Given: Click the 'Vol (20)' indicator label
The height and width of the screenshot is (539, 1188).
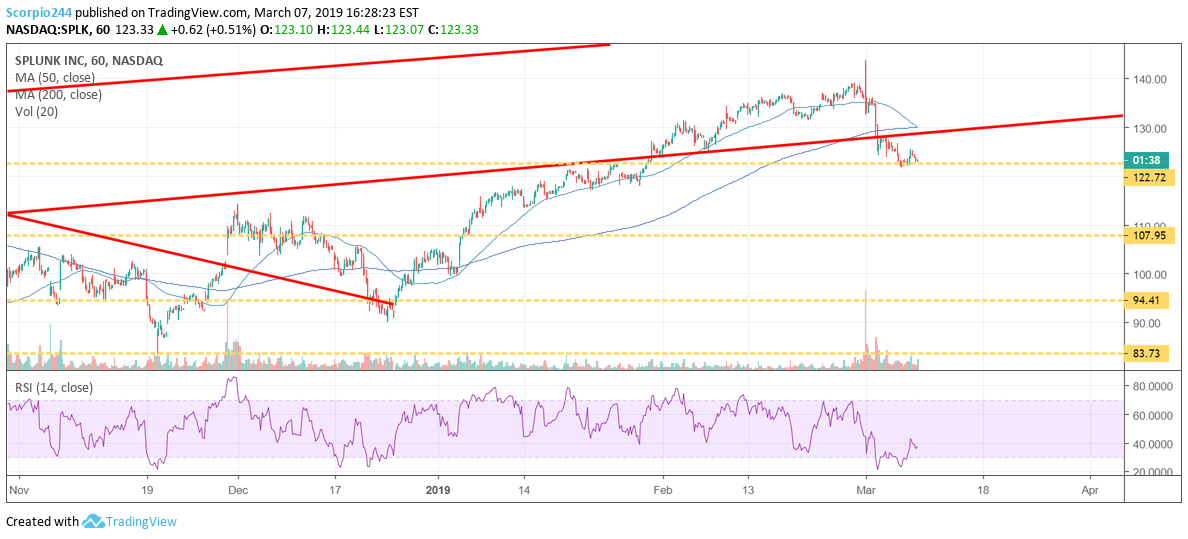Looking at the screenshot, I should (35, 111).
